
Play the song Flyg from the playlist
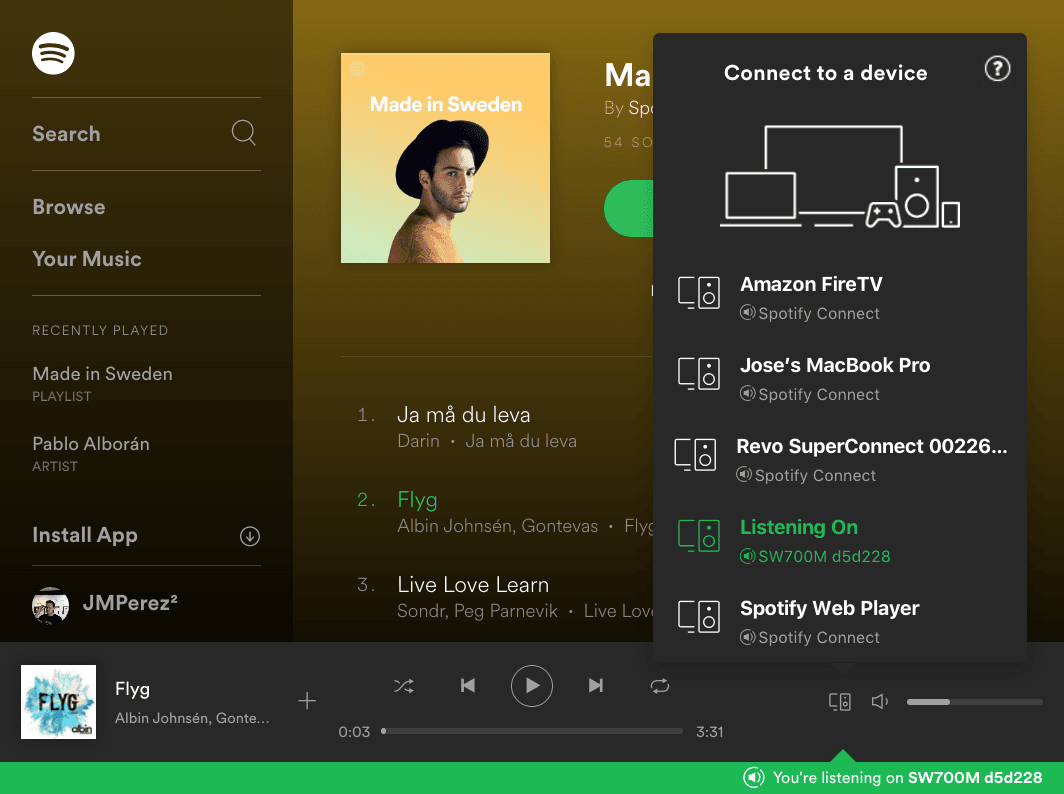click(417, 499)
